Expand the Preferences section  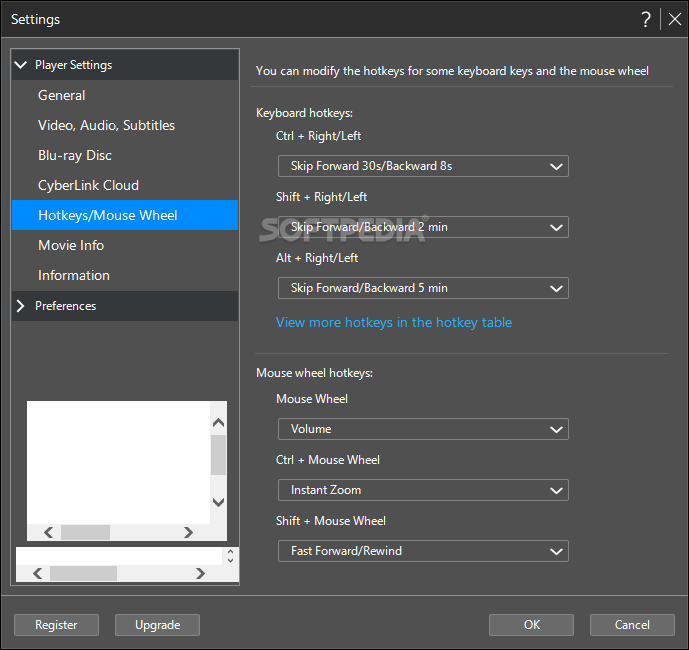coord(20,306)
